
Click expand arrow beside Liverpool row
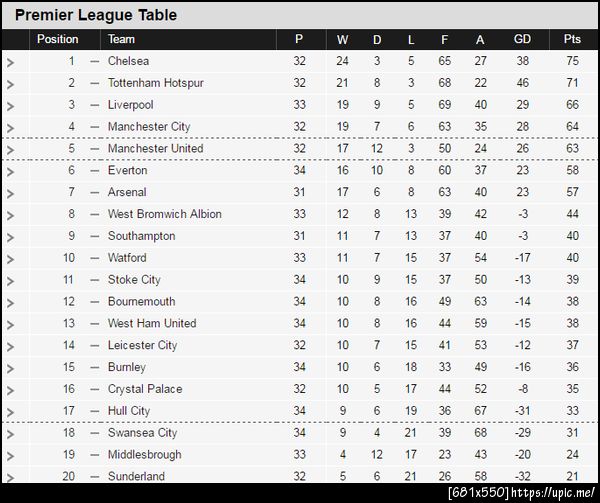click(11, 106)
